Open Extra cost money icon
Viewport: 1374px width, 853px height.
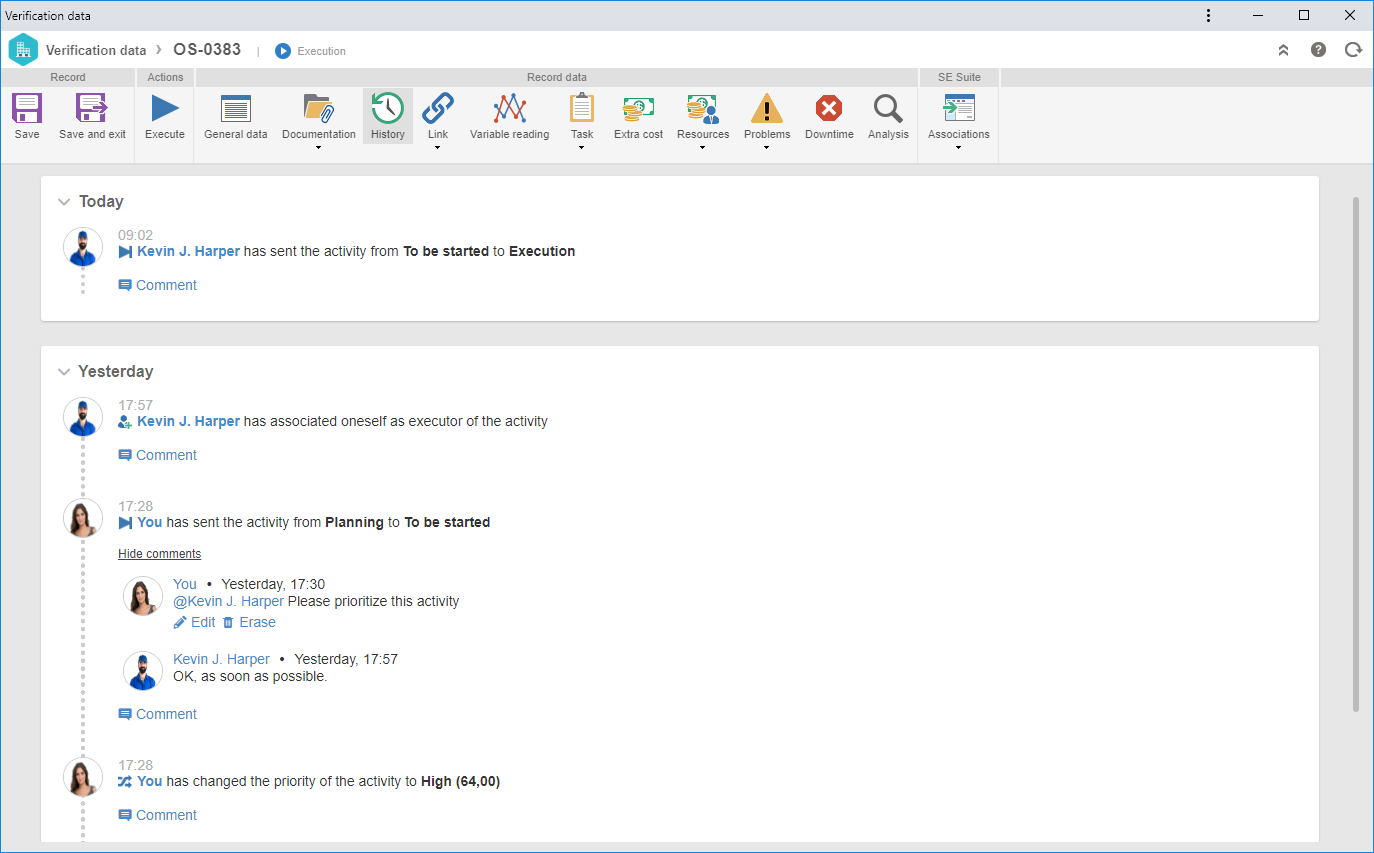click(x=638, y=108)
